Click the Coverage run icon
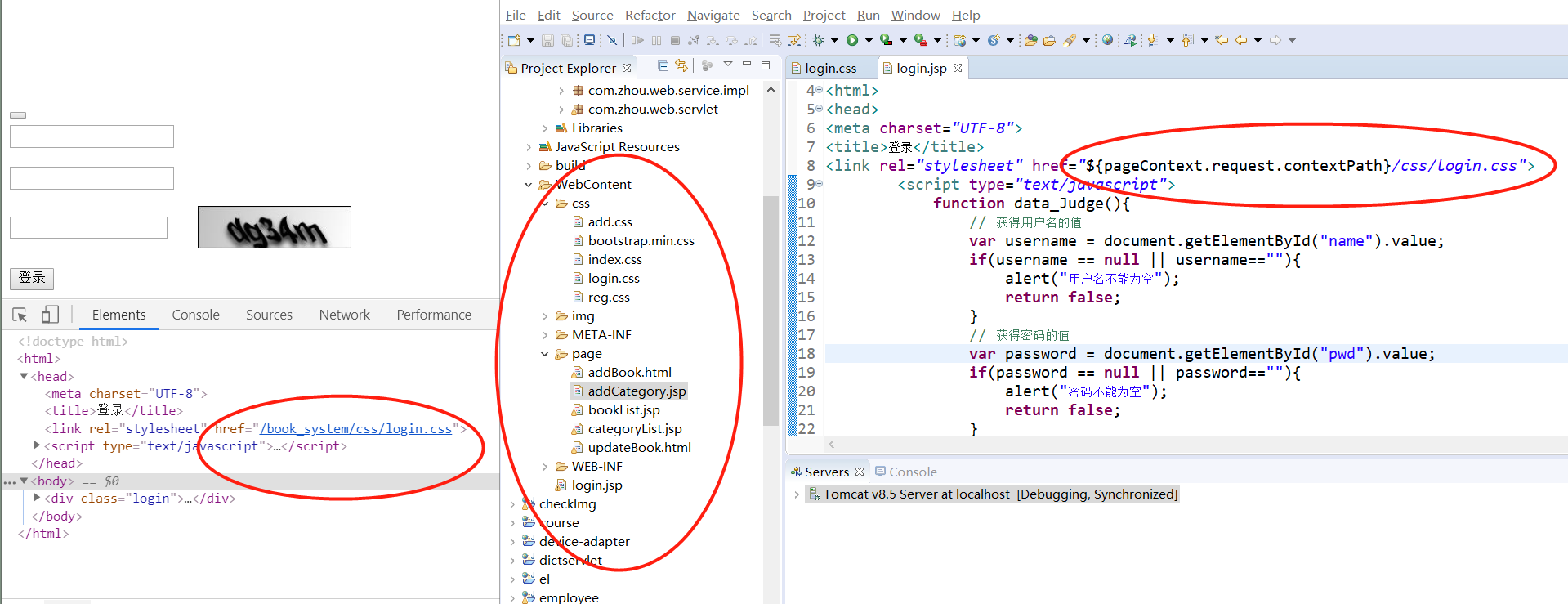This screenshot has height=604, width=1568. 886,40
